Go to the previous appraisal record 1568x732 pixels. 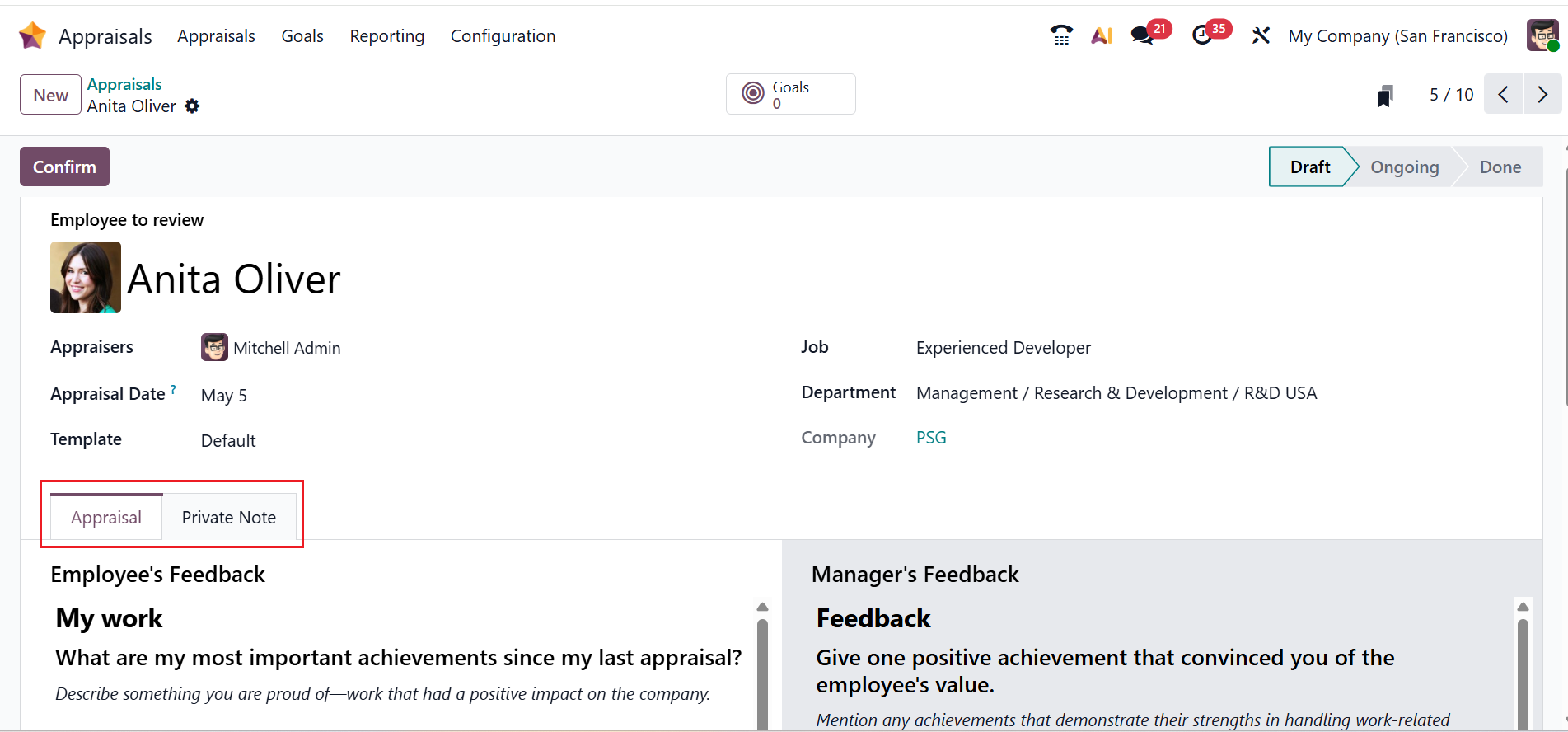(1504, 94)
